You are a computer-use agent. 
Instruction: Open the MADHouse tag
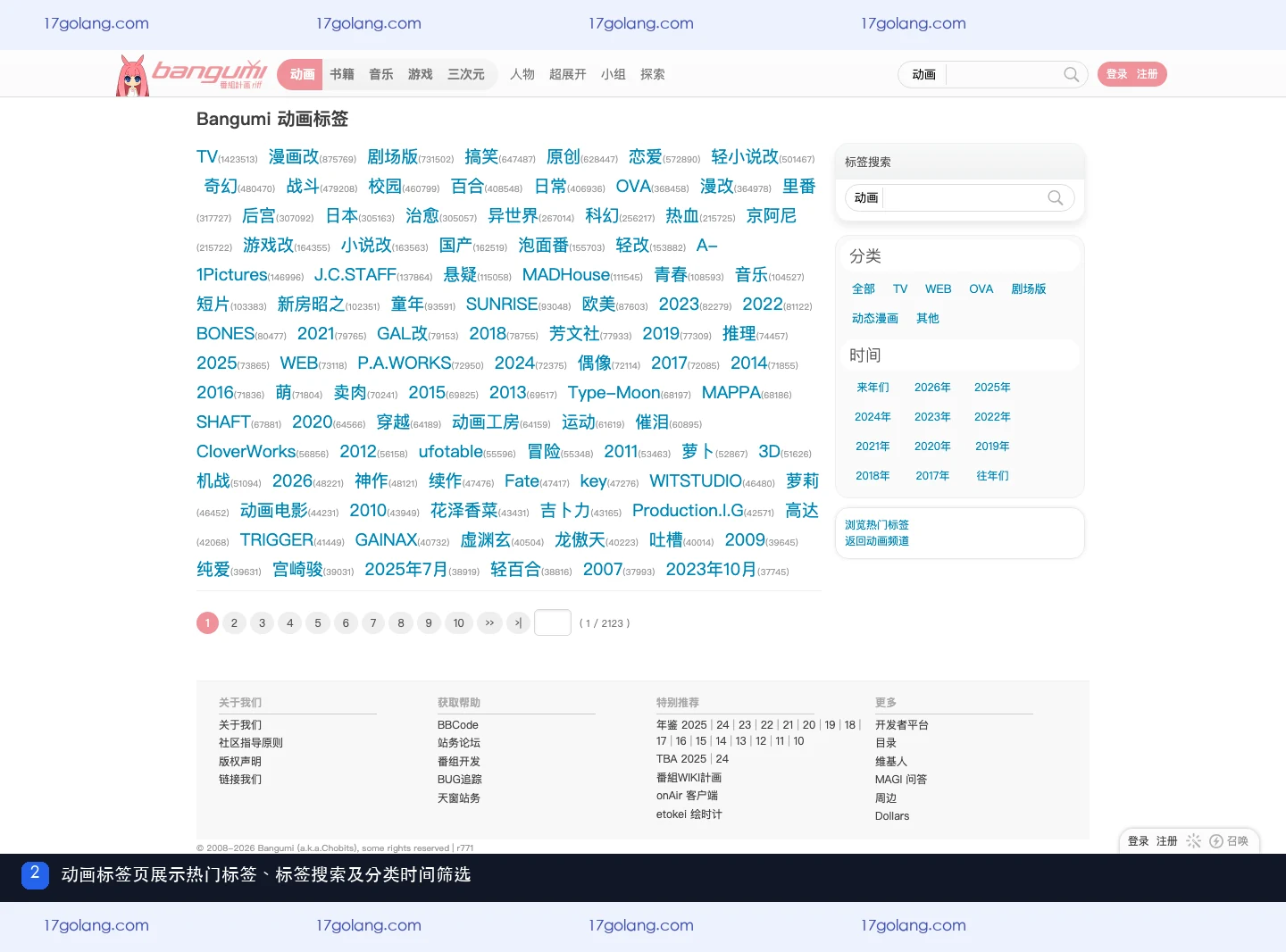pos(566,274)
